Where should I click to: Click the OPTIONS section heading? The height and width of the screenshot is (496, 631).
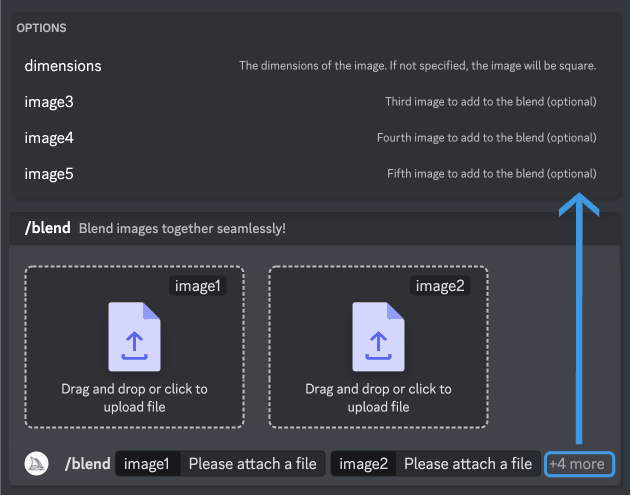point(41,28)
